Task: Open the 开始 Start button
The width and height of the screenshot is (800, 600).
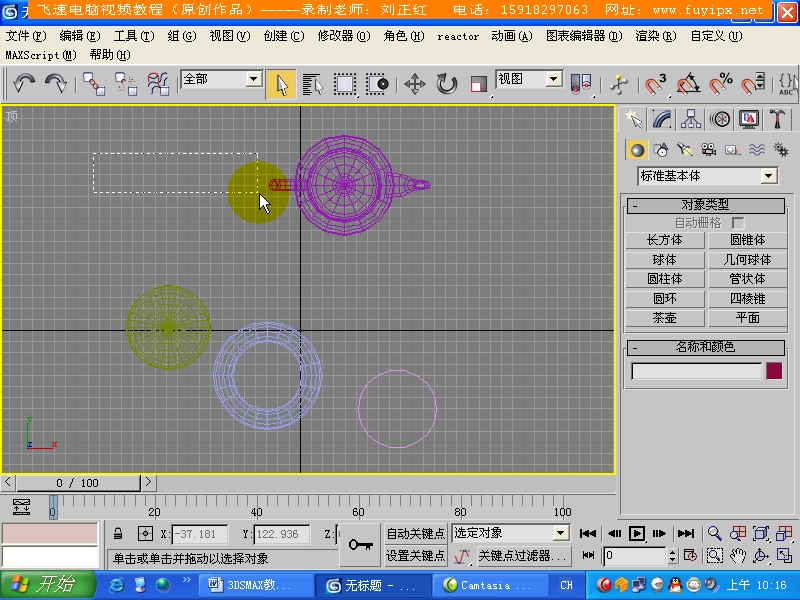Action: click(x=47, y=585)
